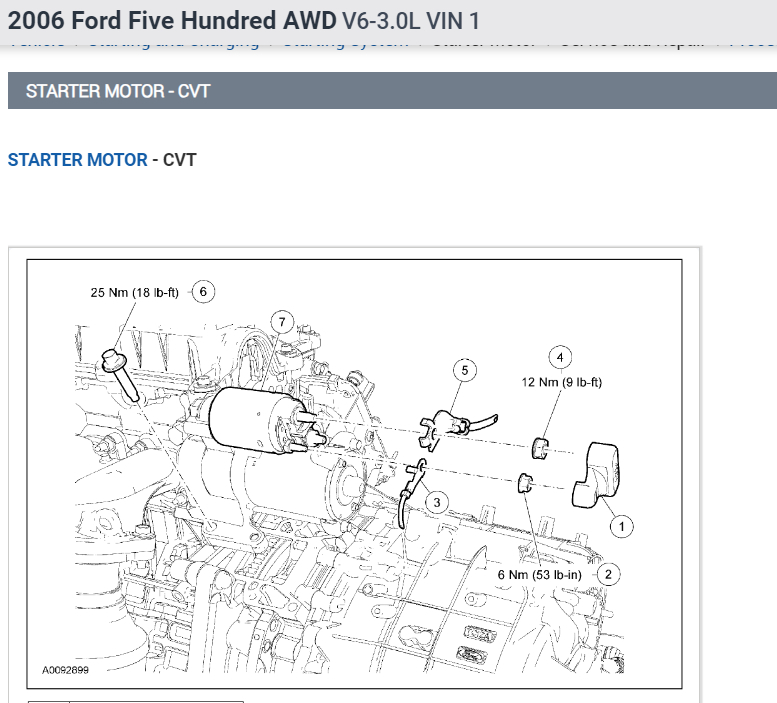Click callout number 1 in diagram
Screen dimensions: 777x703
pos(622,526)
